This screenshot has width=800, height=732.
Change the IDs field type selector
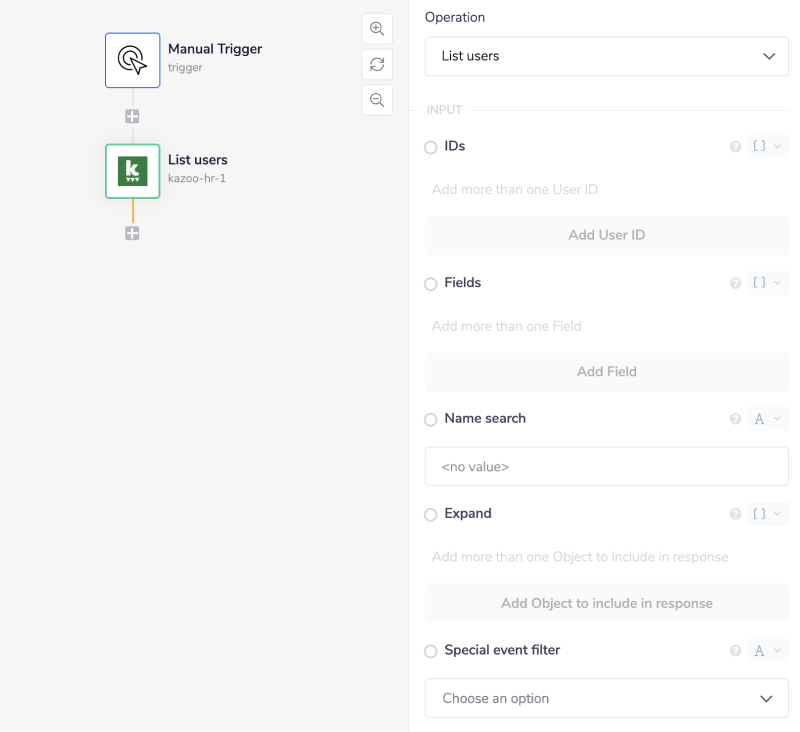point(767,147)
